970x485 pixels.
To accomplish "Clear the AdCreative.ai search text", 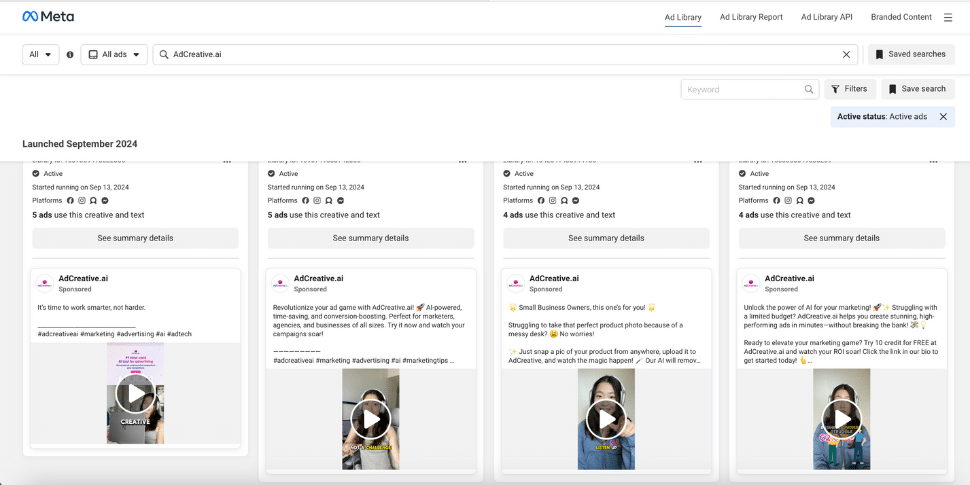I will click(x=846, y=54).
